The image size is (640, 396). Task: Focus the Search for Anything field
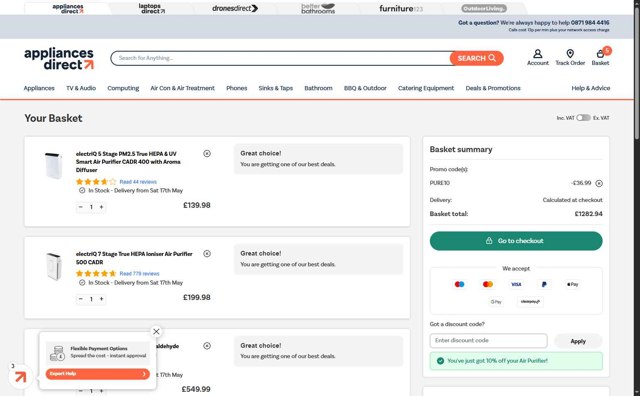(280, 58)
